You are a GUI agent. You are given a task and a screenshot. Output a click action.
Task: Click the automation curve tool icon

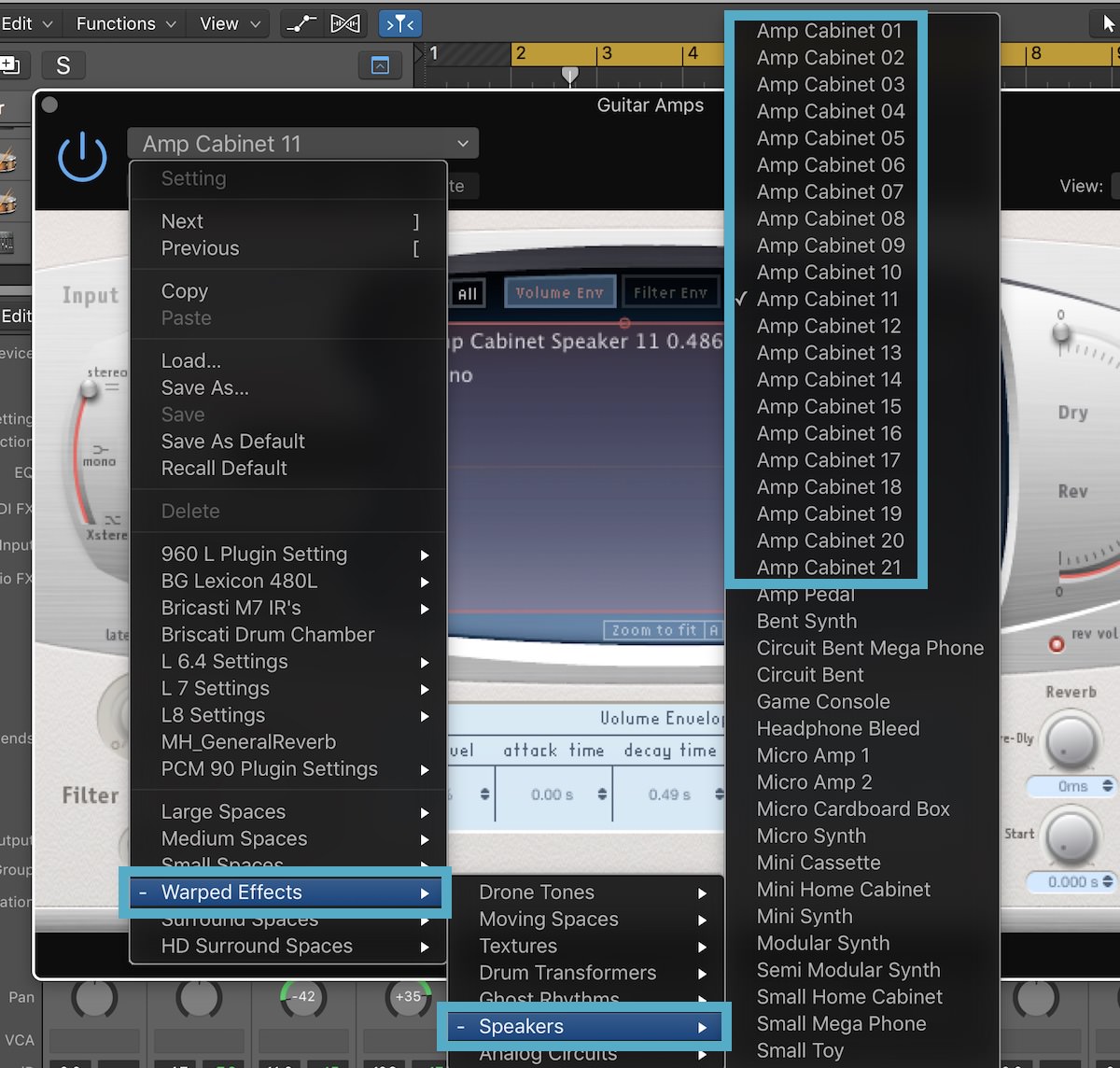coord(301,23)
